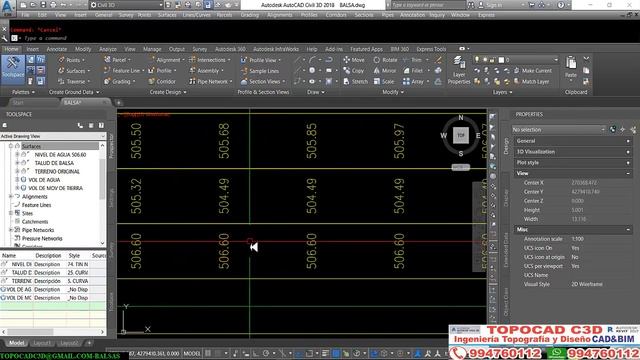The height and width of the screenshot is (360, 640).
Task: Switch to the Start drawing tab
Action: point(18,102)
